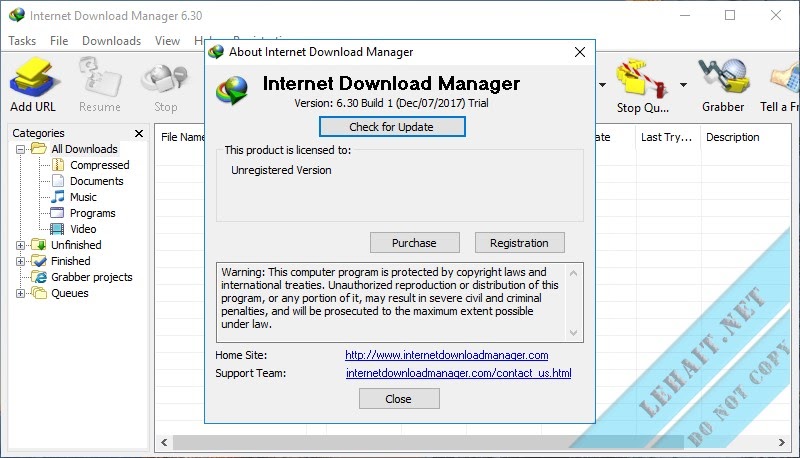This screenshot has width=800, height=458.
Task: Click the Last Try column header
Action: [666, 137]
